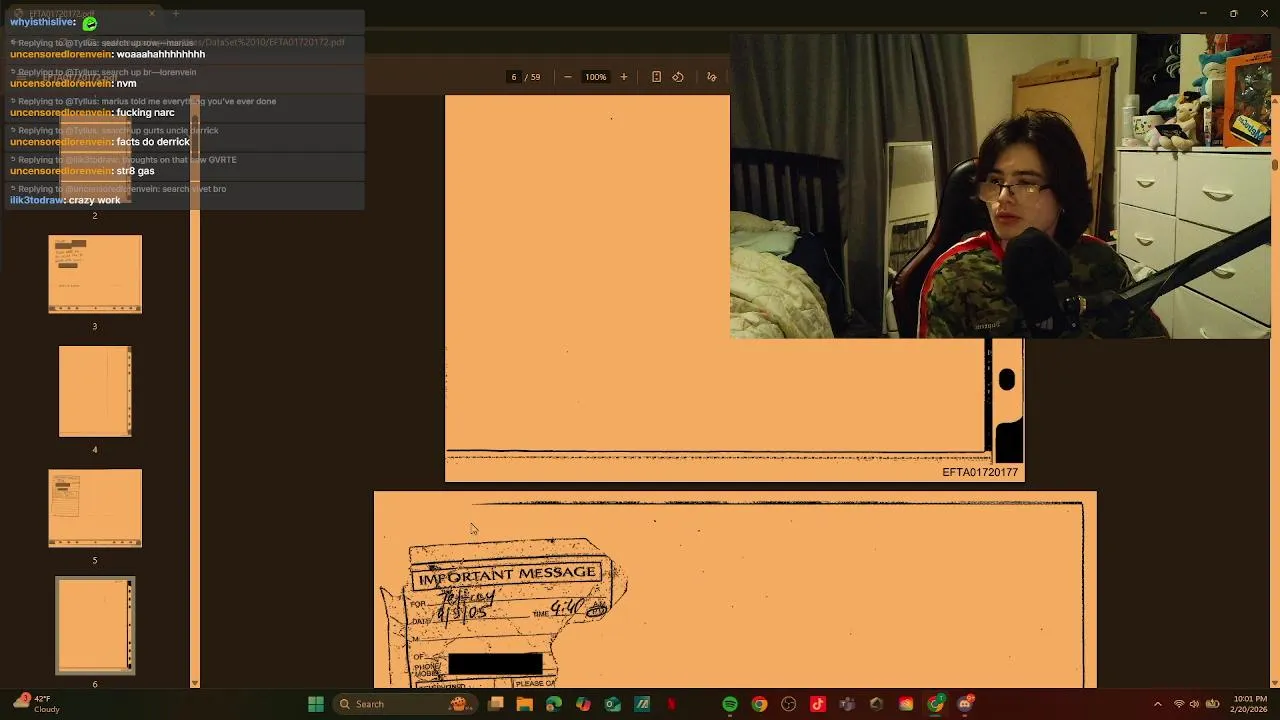Open the Wi-Fi network tray icon
The height and width of the screenshot is (720, 1280).
pyautogui.click(x=1179, y=704)
